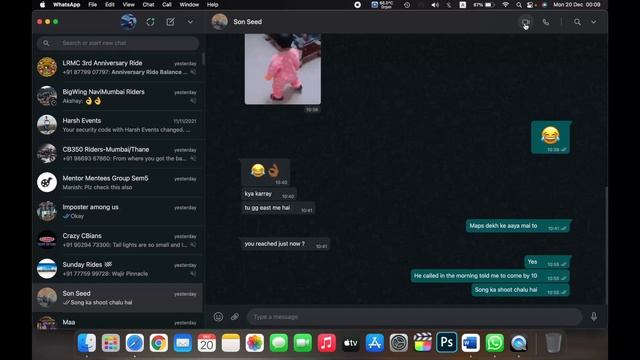The width and height of the screenshot is (640, 360).
Task: Open the Chat menu
Action: point(148,5)
